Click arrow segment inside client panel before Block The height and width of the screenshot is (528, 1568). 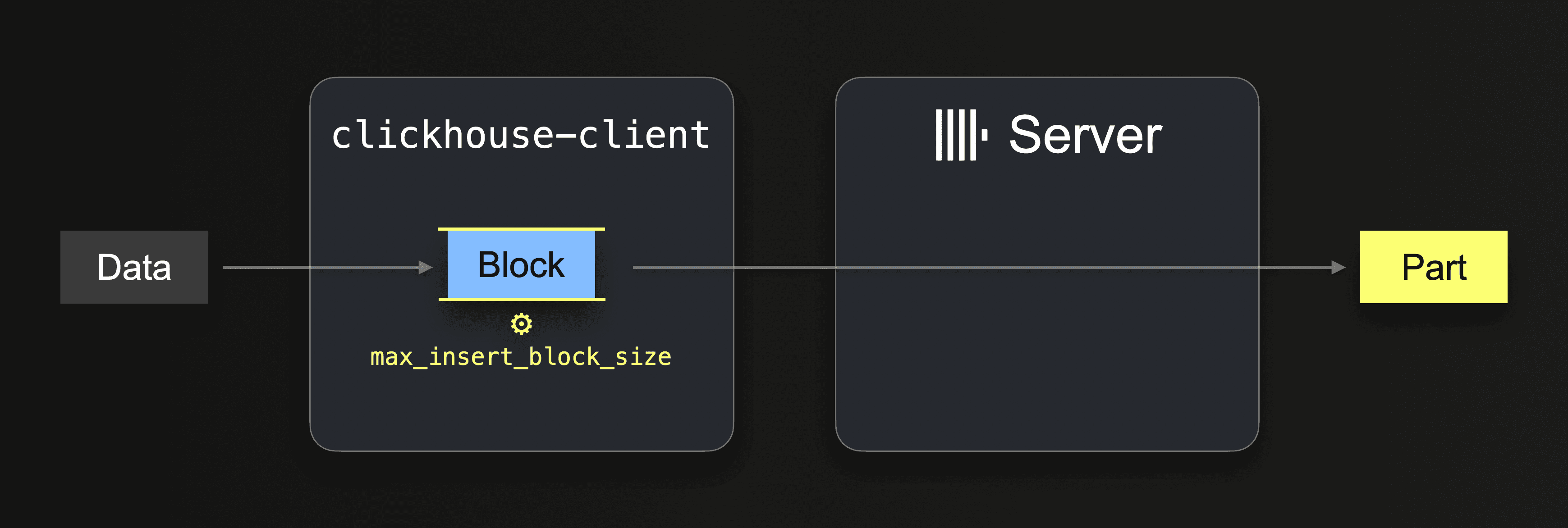(x=365, y=267)
